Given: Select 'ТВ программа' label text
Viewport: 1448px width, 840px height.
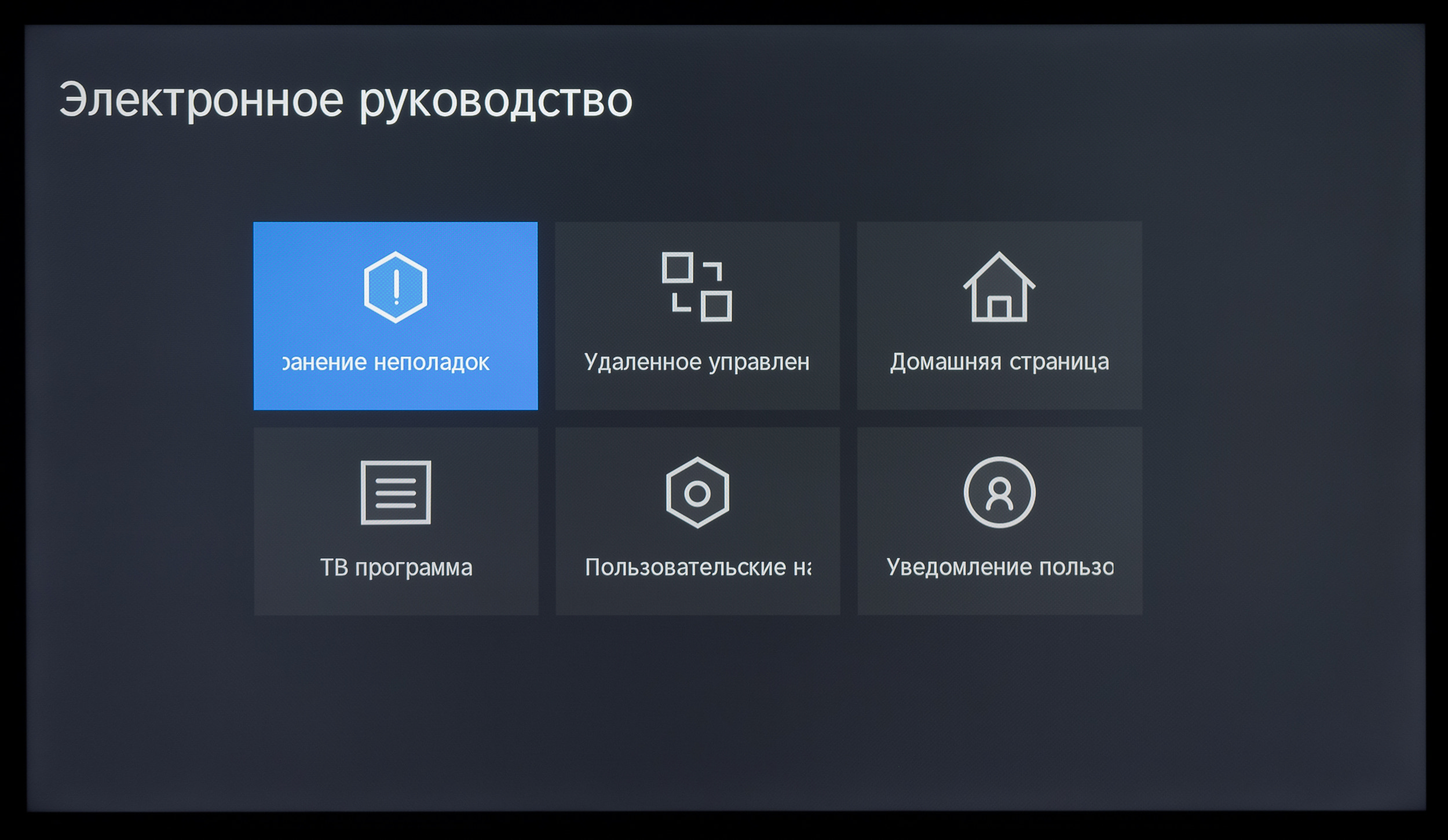Looking at the screenshot, I should coord(396,568).
